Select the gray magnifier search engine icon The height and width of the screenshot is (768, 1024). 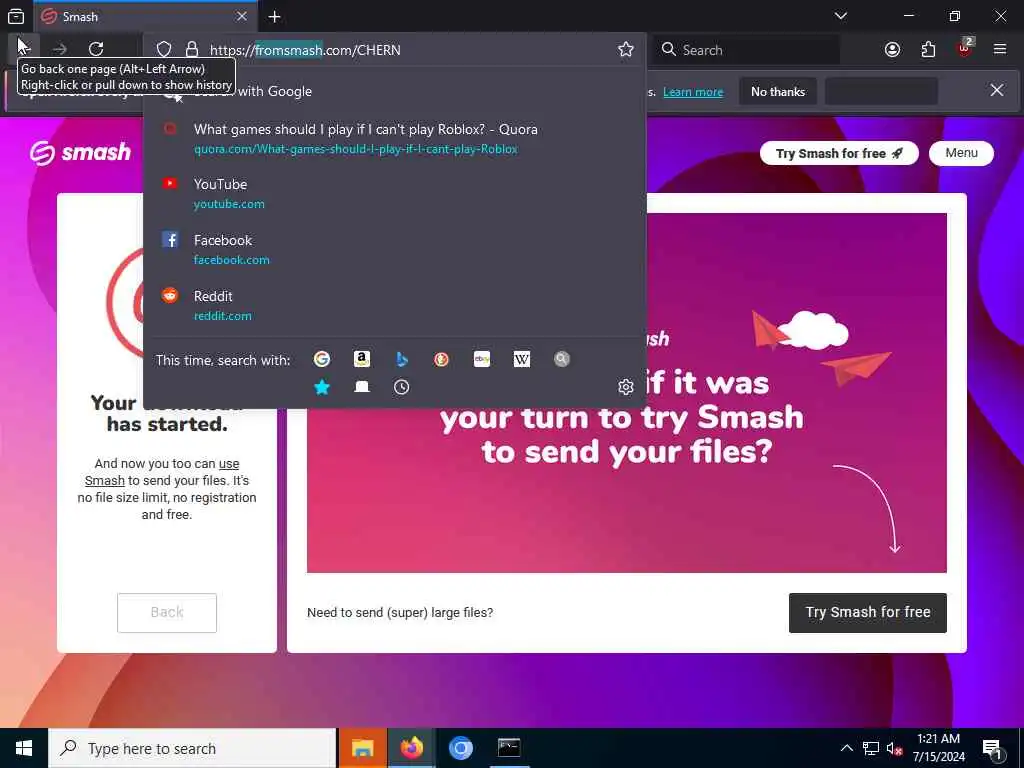coord(562,359)
